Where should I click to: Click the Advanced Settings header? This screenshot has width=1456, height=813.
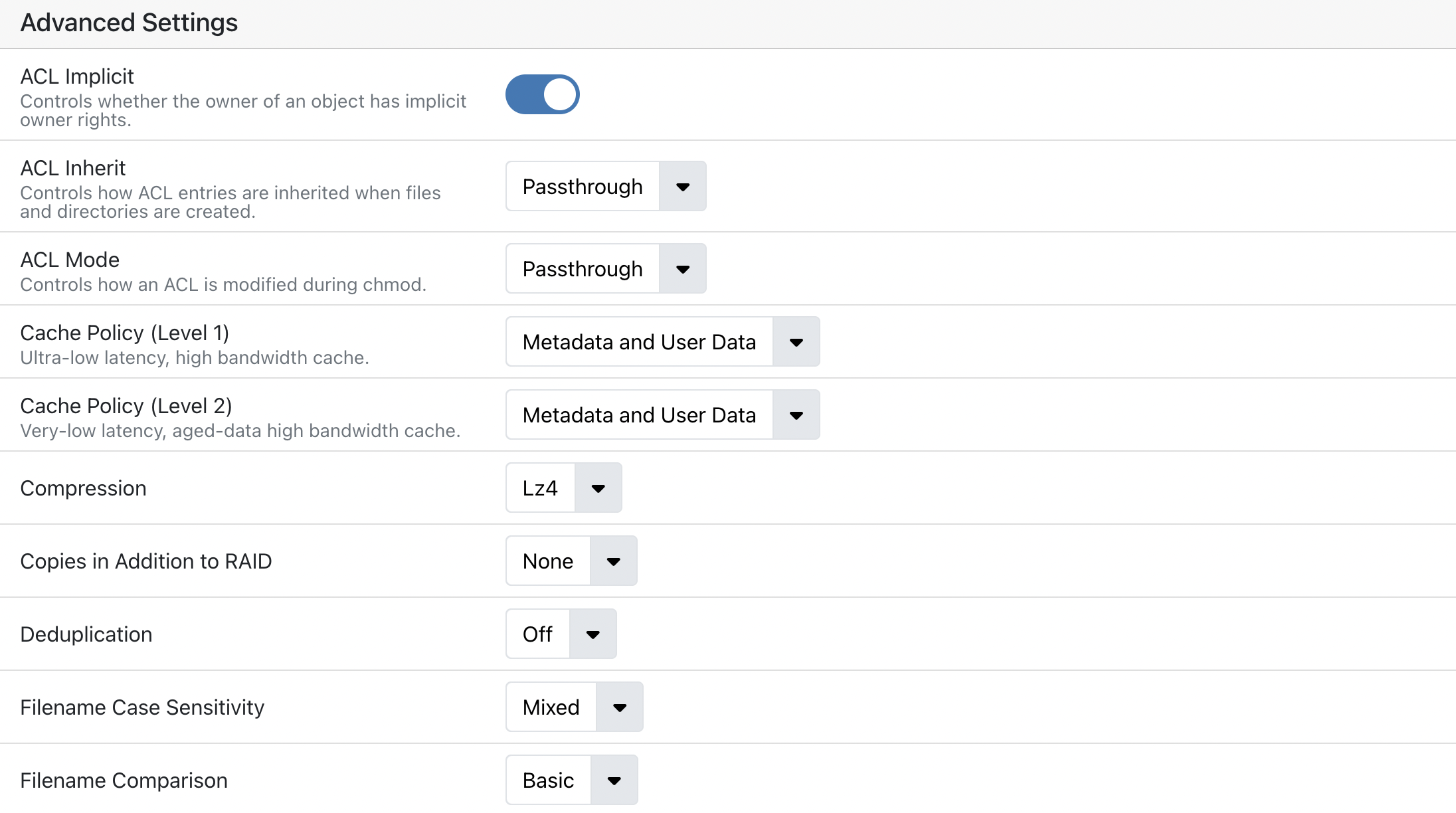click(x=129, y=23)
